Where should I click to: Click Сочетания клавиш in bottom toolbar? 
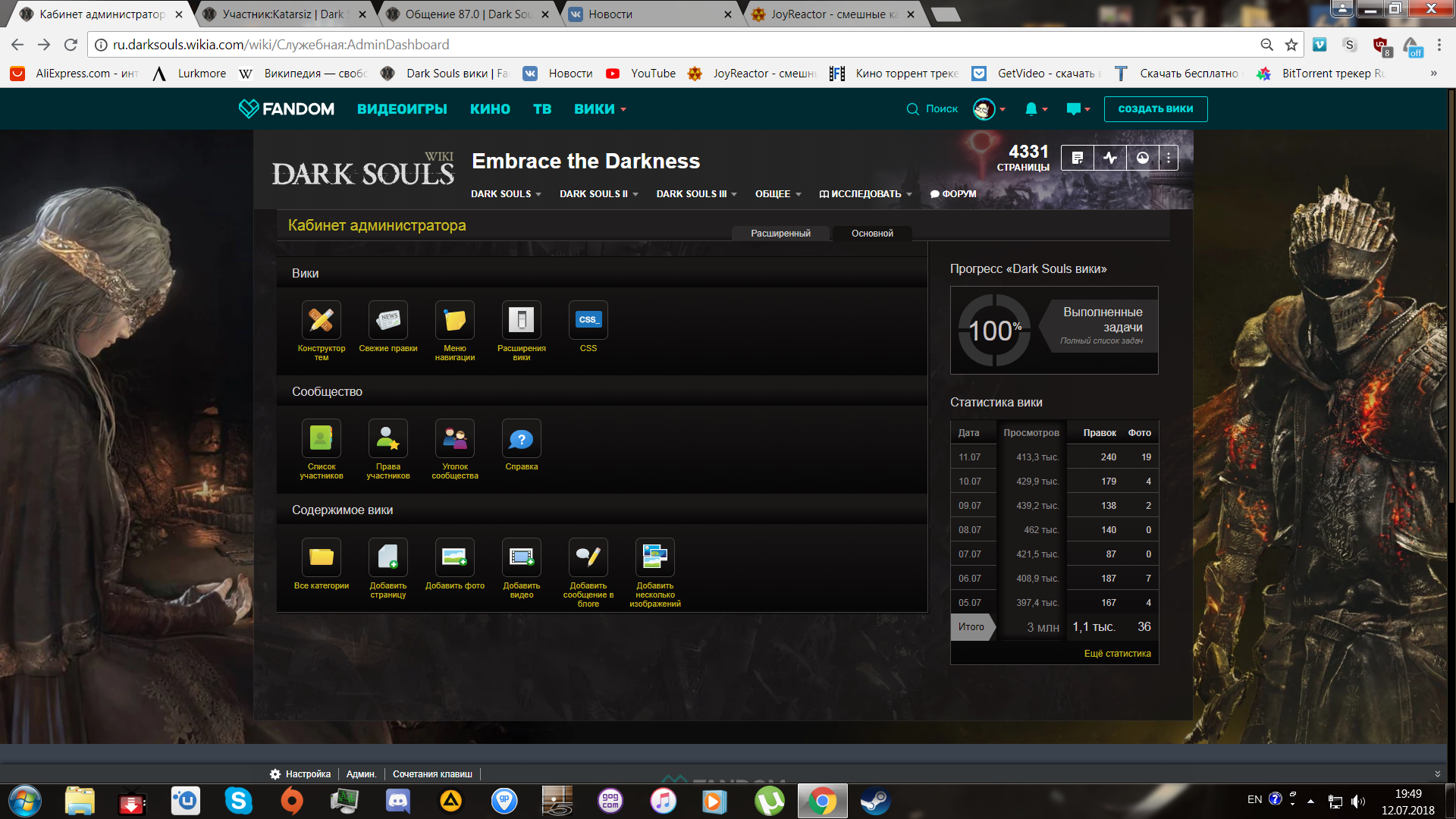432,774
